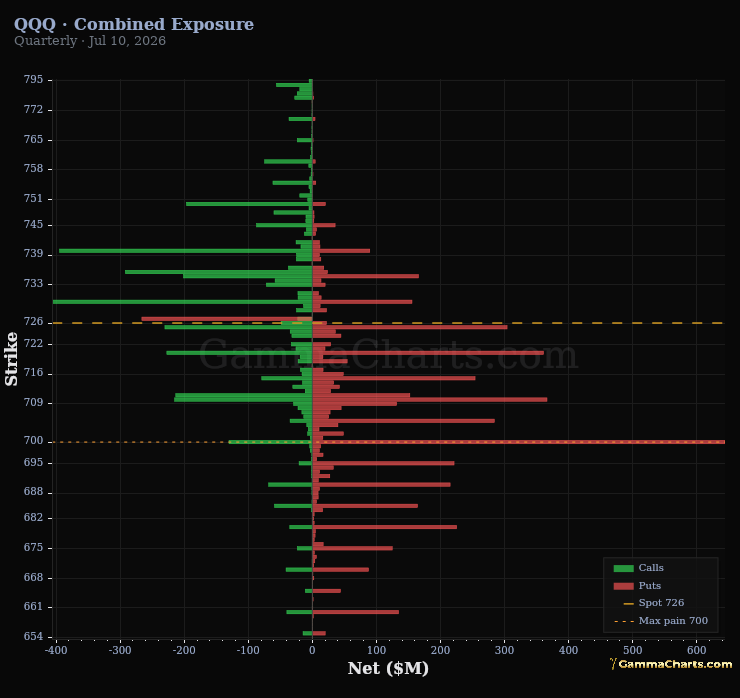Click the 400 x-axis tick label
This screenshot has width=740, height=698.
(x=569, y=650)
